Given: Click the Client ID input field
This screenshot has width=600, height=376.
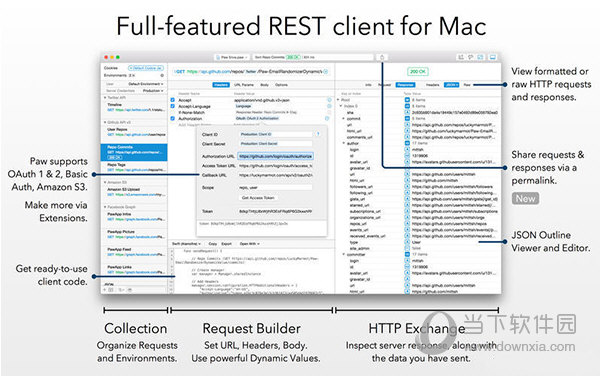Looking at the screenshot, I should (x=276, y=134).
